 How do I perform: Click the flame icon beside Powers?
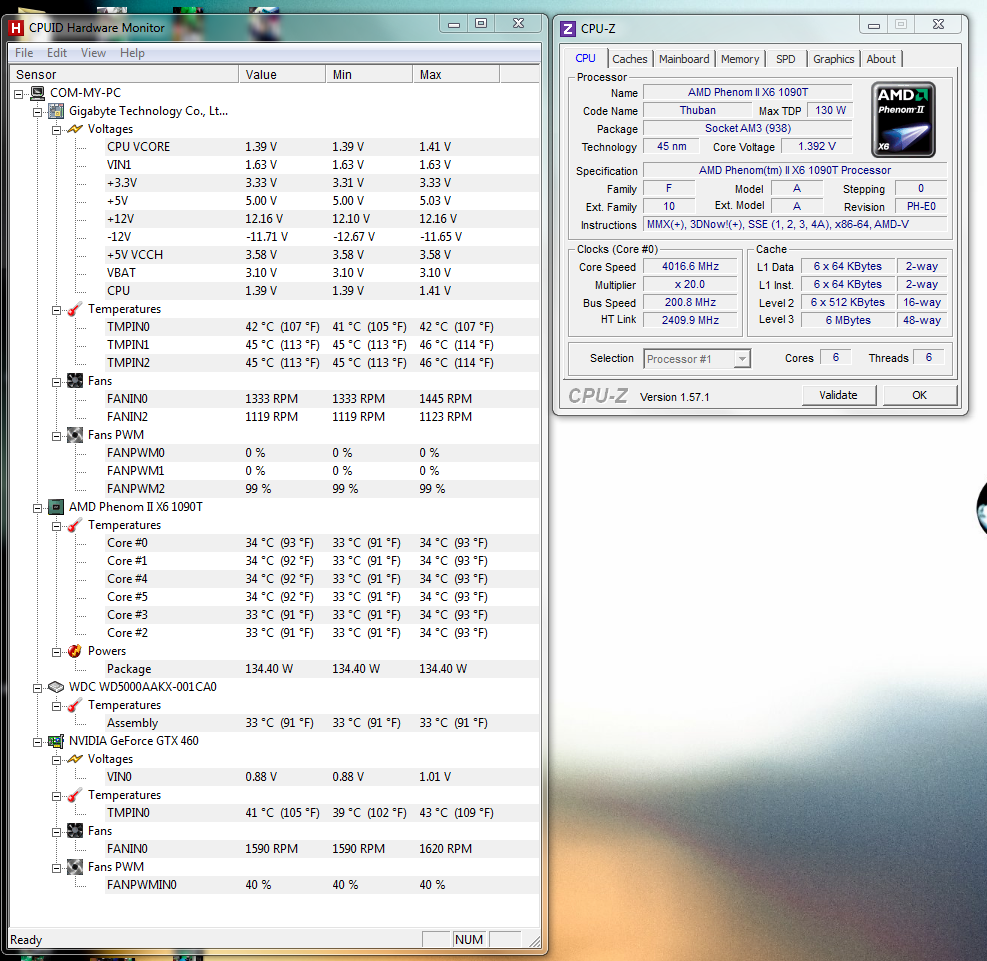pyautogui.click(x=75, y=651)
